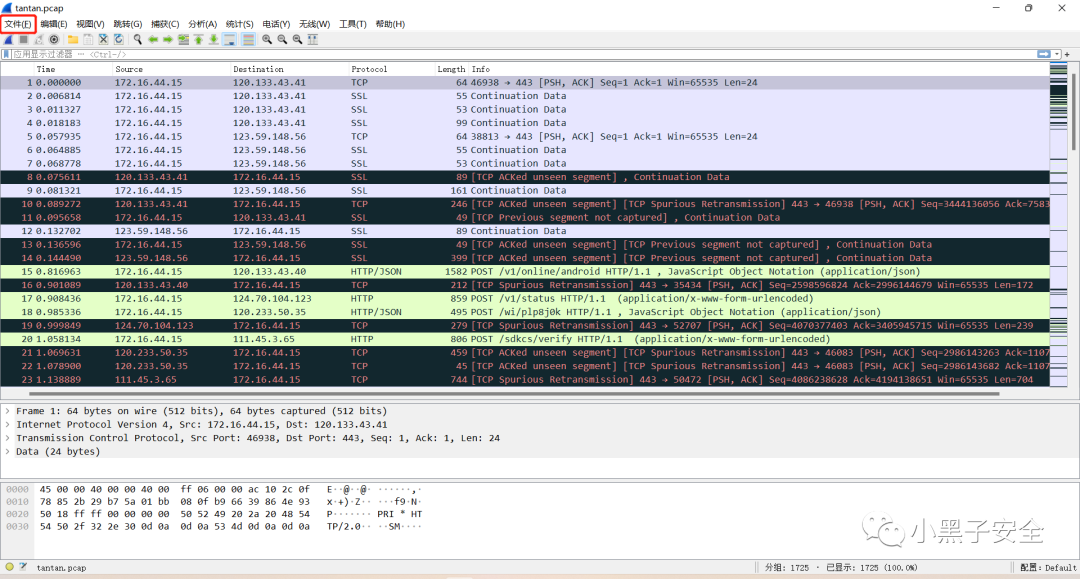Go back with left green arrow
The height and width of the screenshot is (579, 1080).
pos(153,40)
